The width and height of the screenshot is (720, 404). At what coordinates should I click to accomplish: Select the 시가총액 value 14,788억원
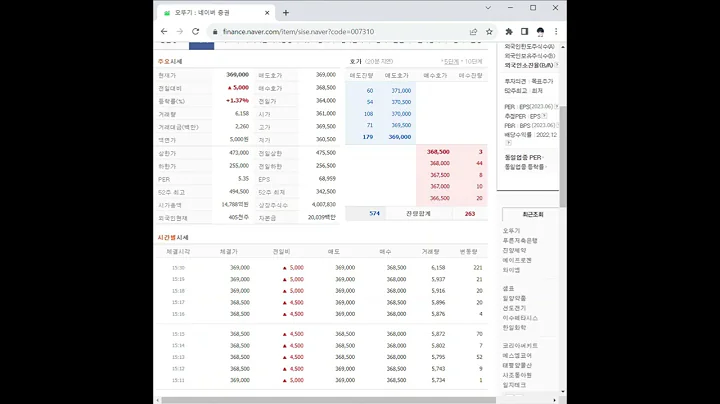point(235,204)
